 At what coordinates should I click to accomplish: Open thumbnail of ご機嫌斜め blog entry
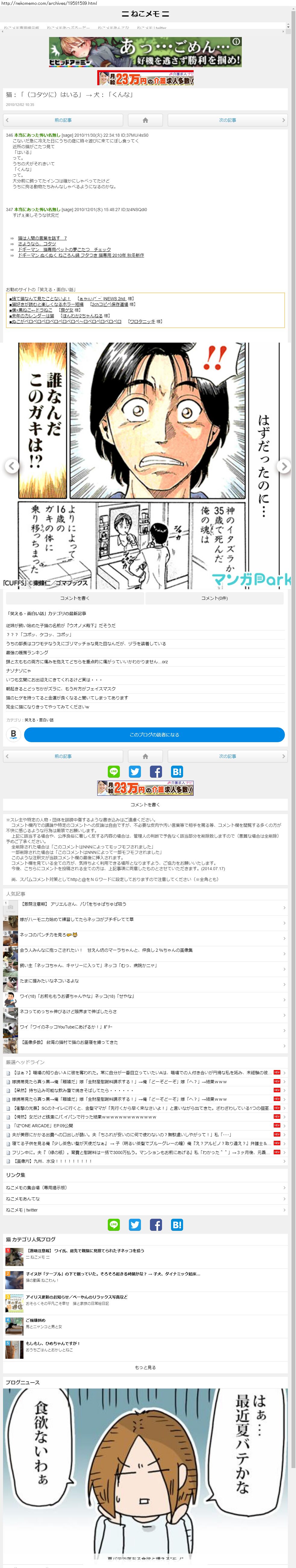(14, 1326)
